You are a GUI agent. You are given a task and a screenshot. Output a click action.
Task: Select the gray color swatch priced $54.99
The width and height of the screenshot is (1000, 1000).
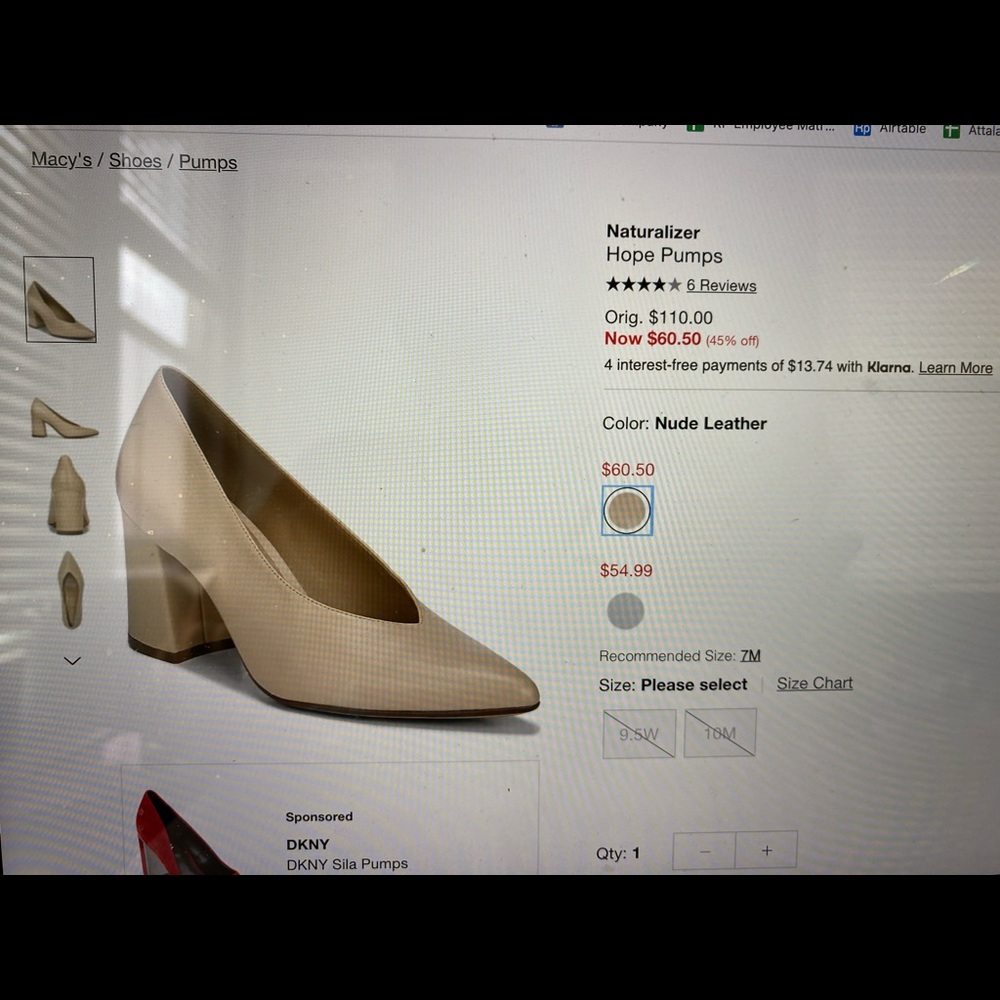click(626, 611)
